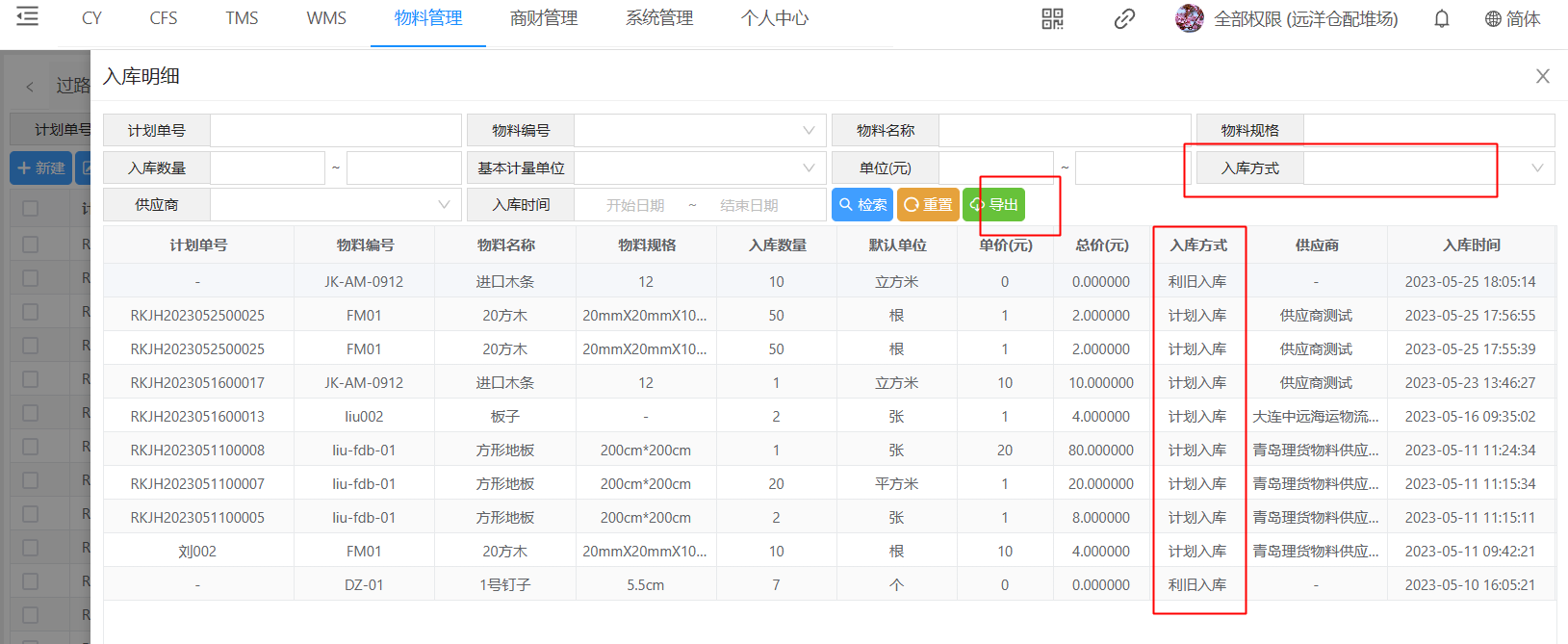The width and height of the screenshot is (1568, 644).
Task: Click the language globe icon
Action: pos(1493,19)
